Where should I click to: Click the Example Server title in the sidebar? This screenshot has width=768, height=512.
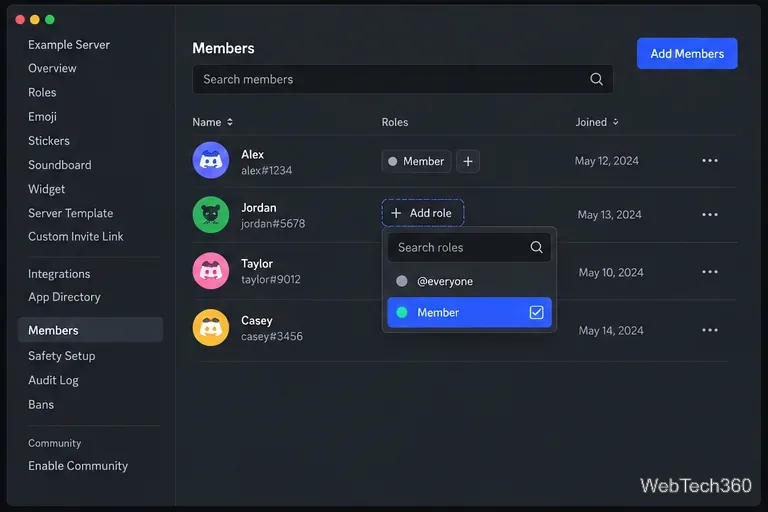click(69, 45)
